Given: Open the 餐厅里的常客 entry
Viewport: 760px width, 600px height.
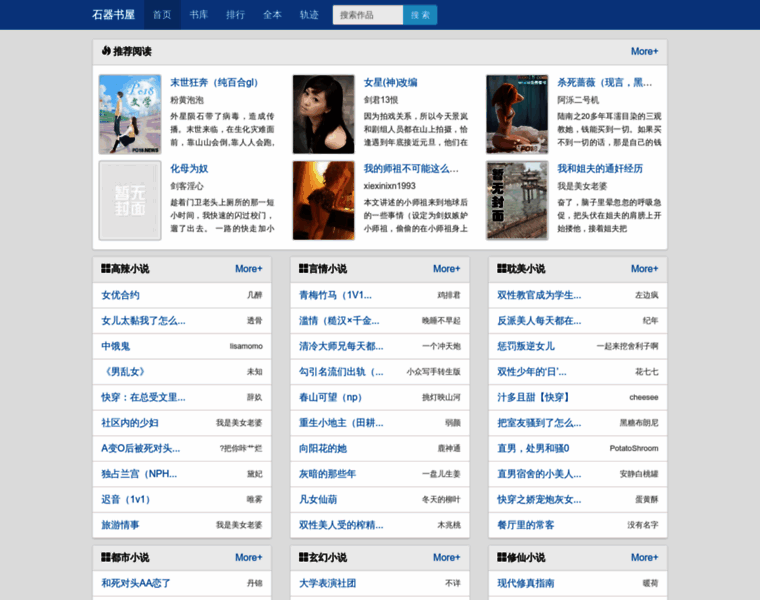Looking at the screenshot, I should coord(525,525).
